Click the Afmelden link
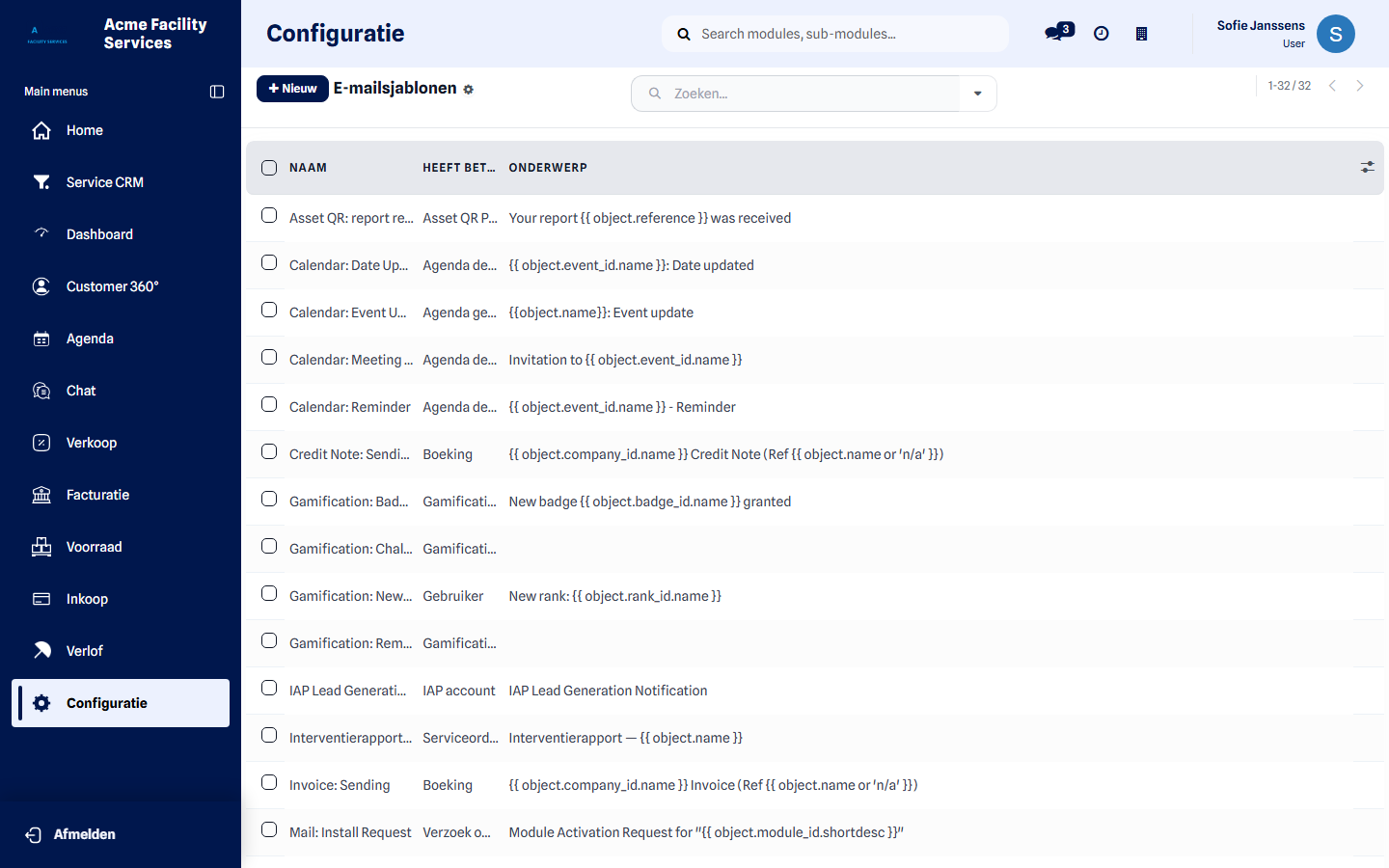Viewport: 1389px width, 868px height. coord(84,834)
